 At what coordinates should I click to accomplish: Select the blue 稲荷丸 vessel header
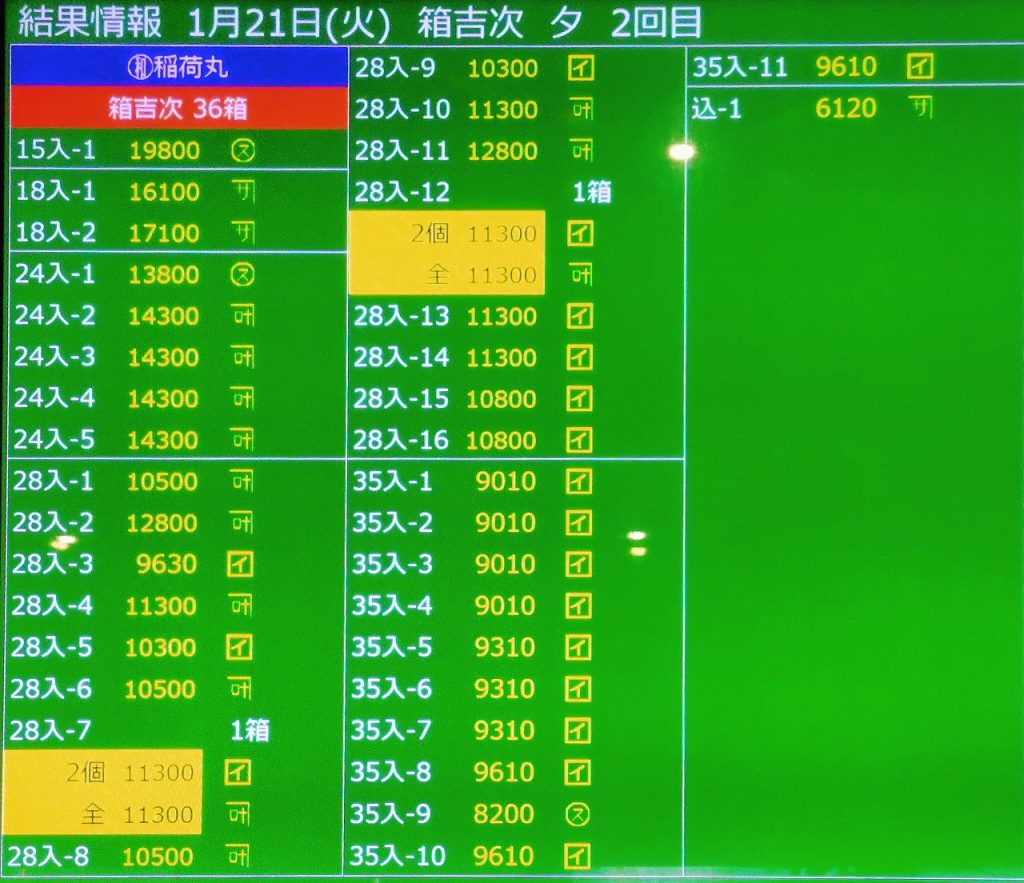179,68
